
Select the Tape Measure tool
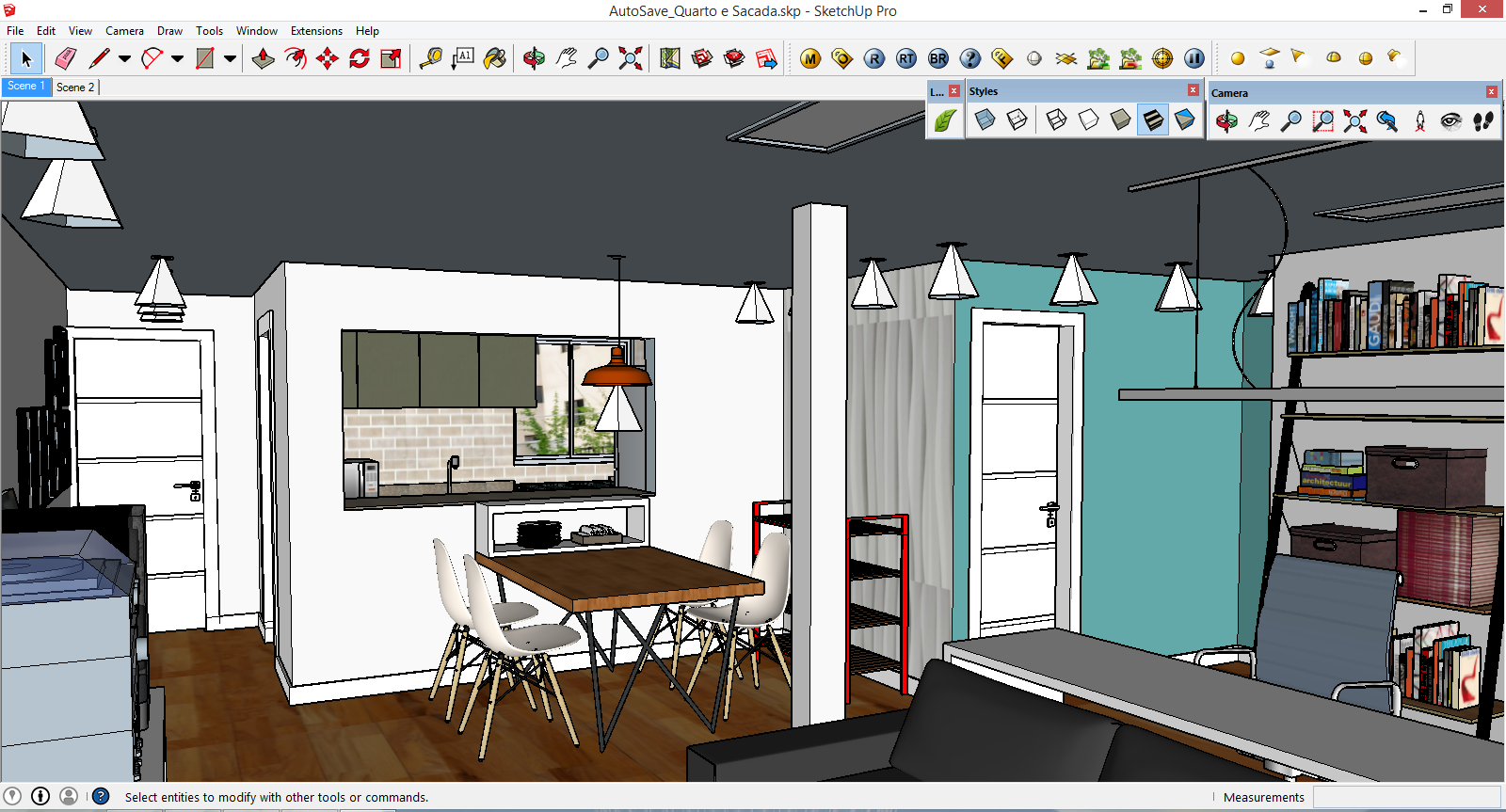431,58
